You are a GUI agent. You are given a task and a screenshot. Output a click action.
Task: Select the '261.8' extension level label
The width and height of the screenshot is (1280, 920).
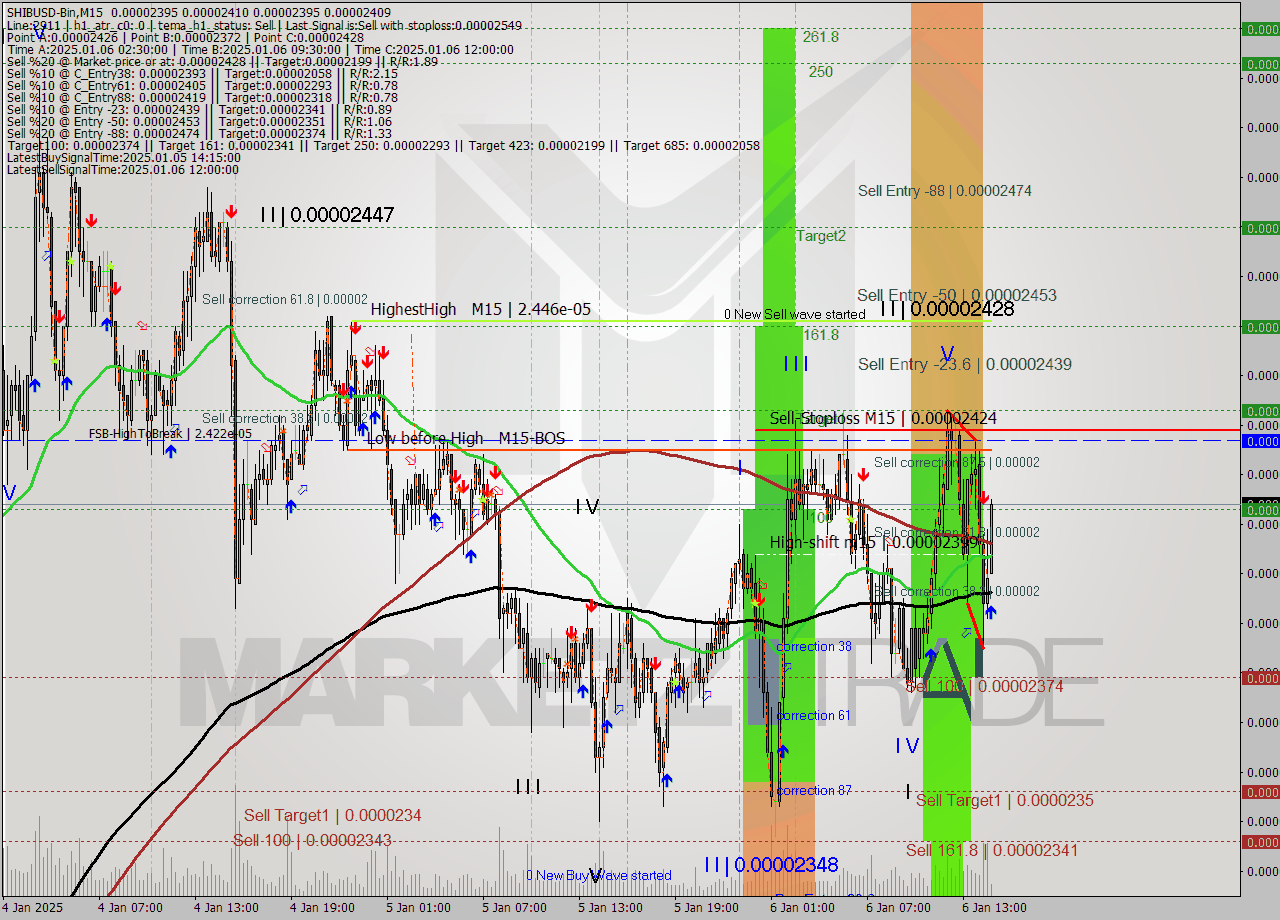[x=820, y=37]
